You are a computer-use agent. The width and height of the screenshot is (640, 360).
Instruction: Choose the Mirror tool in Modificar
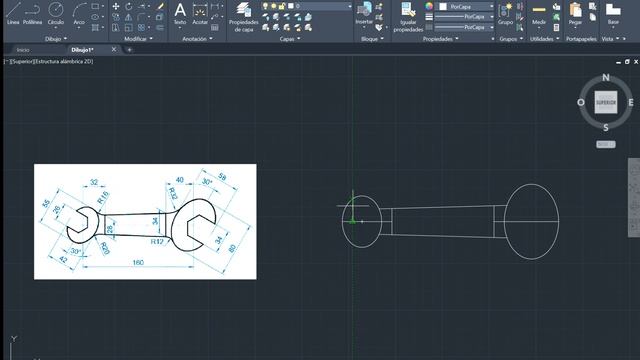tap(129, 17)
